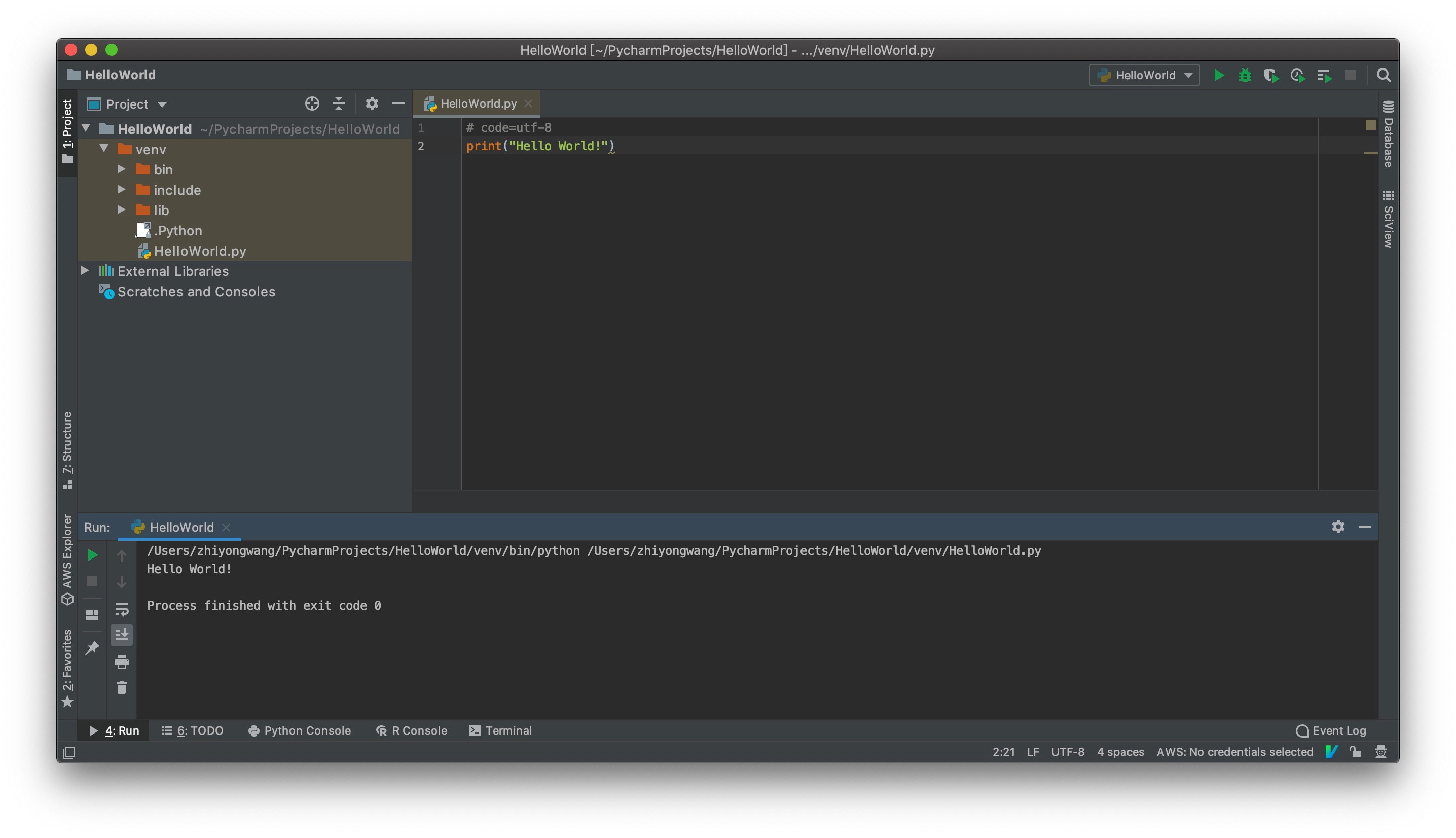Click the yellow inspection indicator square
1456x838 pixels.
1370,125
